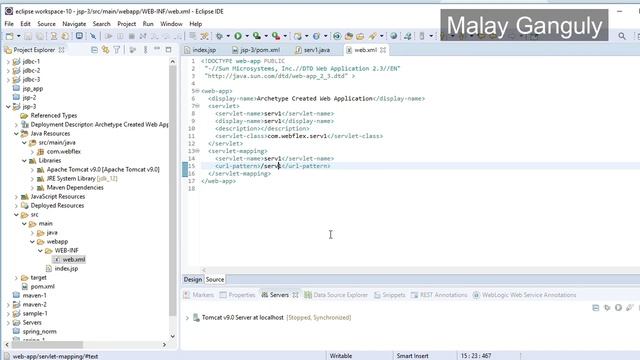This screenshot has width=640, height=360.
Task: Switch to the Design tab of editor
Action: [x=193, y=280]
